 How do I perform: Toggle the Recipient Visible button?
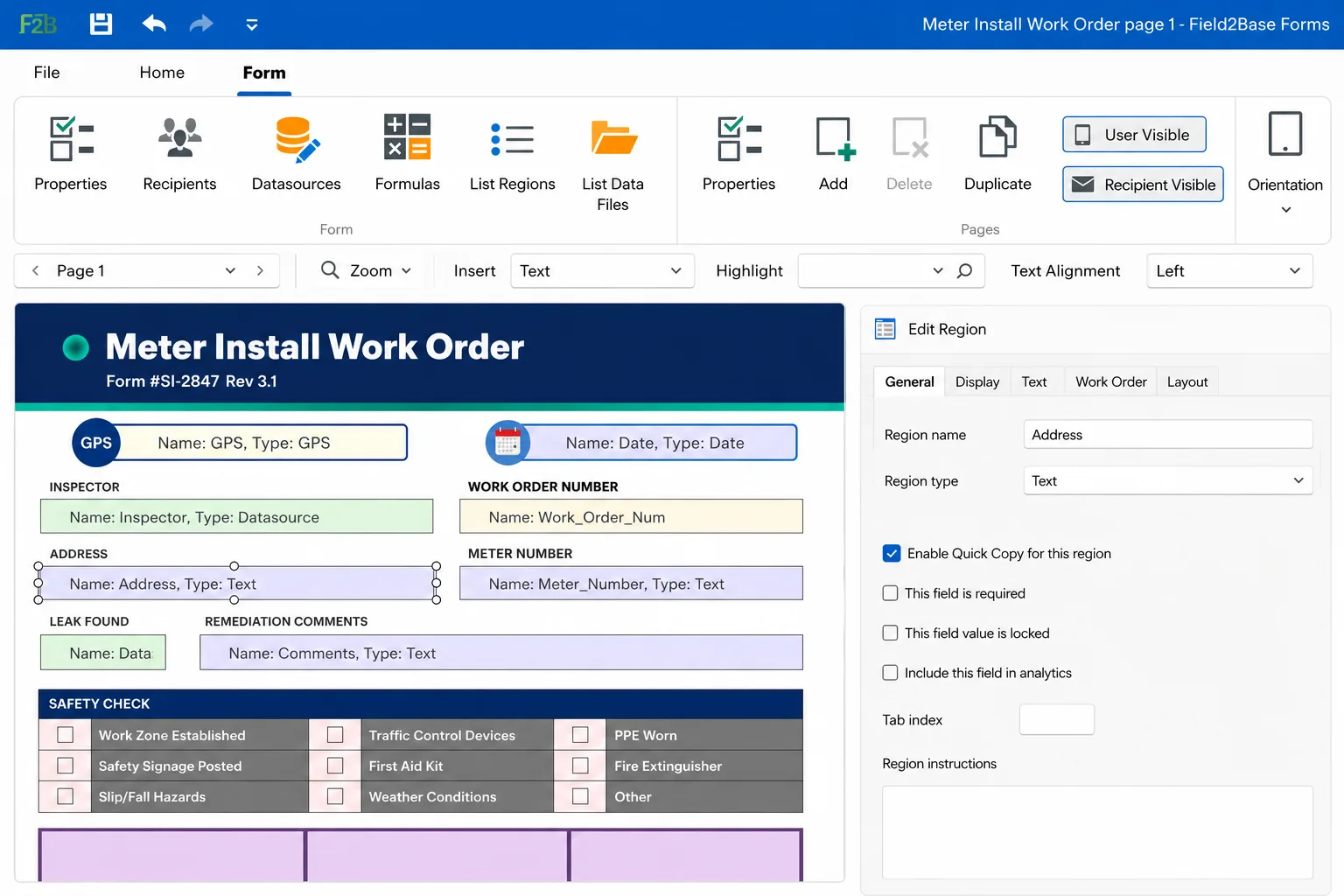pos(1144,185)
